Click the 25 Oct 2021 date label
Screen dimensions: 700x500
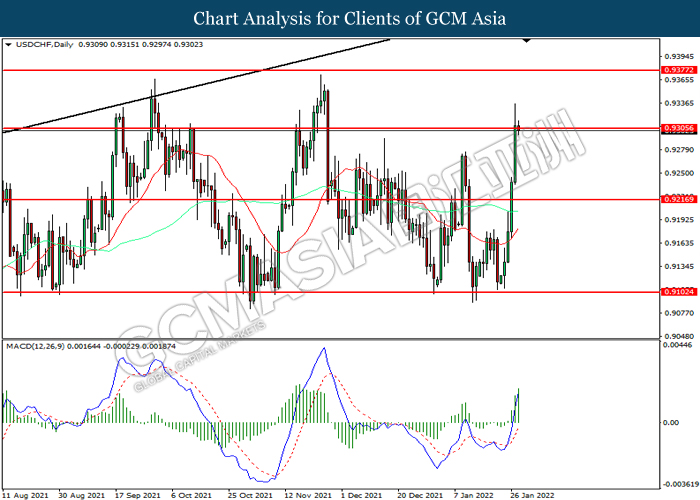click(250, 496)
